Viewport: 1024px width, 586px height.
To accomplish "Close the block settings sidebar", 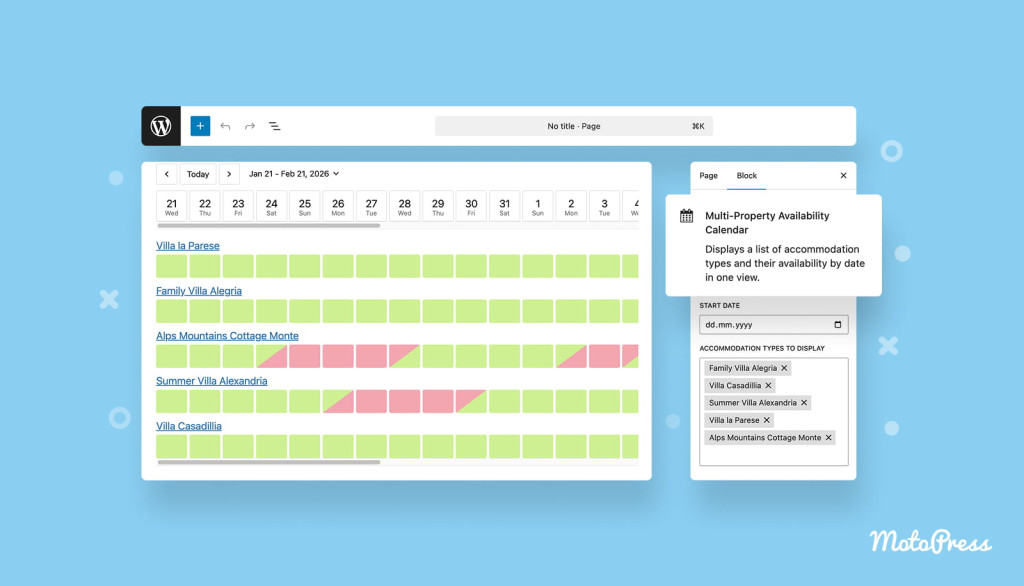I will pyautogui.click(x=843, y=176).
